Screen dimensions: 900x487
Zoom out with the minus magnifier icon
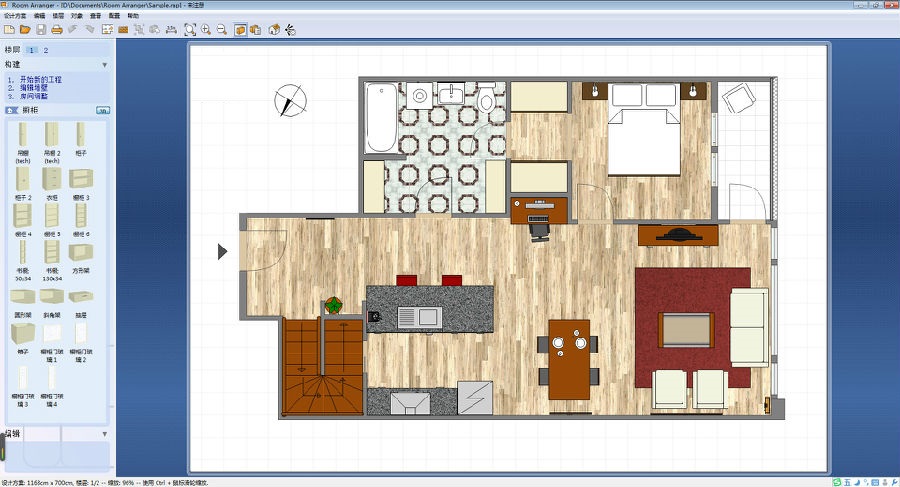(x=222, y=29)
